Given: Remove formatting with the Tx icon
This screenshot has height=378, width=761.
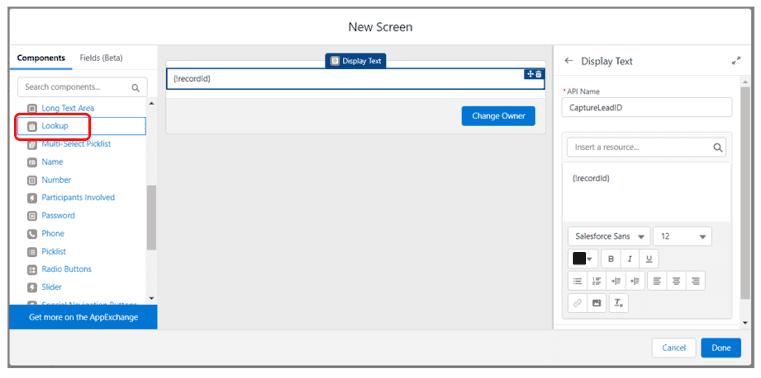Looking at the screenshot, I should point(619,303).
